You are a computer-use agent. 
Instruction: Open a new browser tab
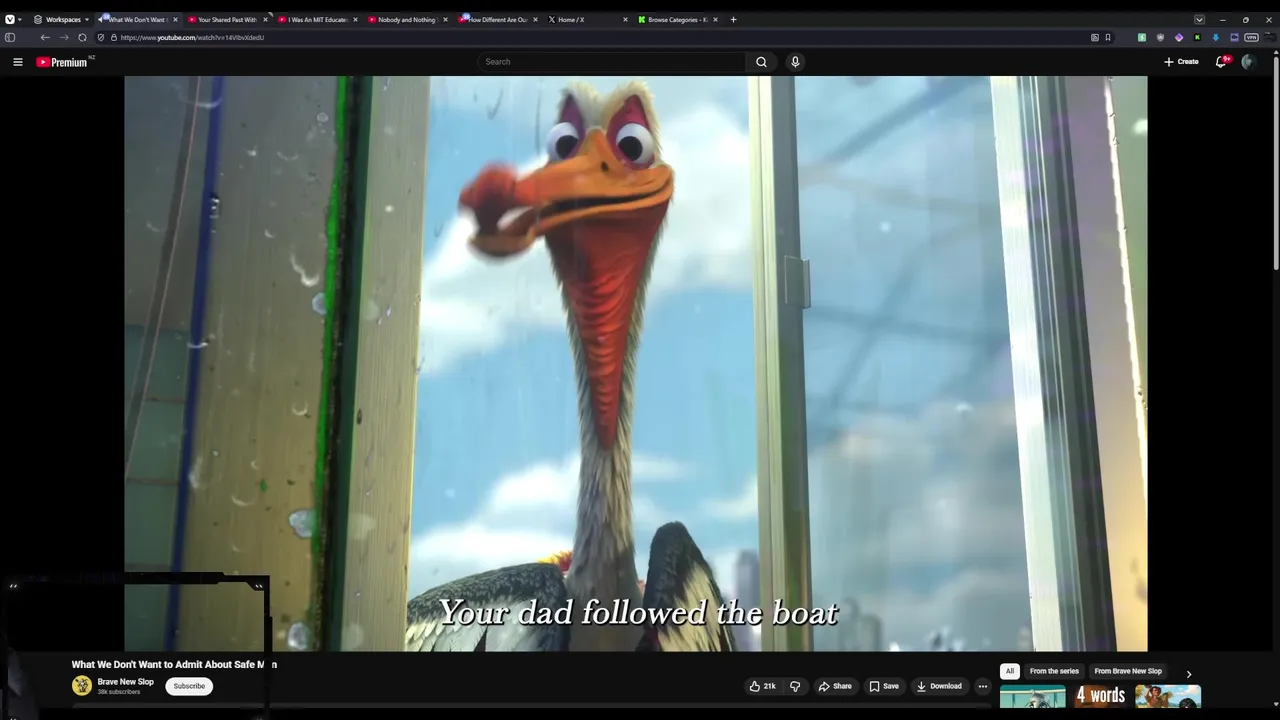pyautogui.click(x=733, y=19)
